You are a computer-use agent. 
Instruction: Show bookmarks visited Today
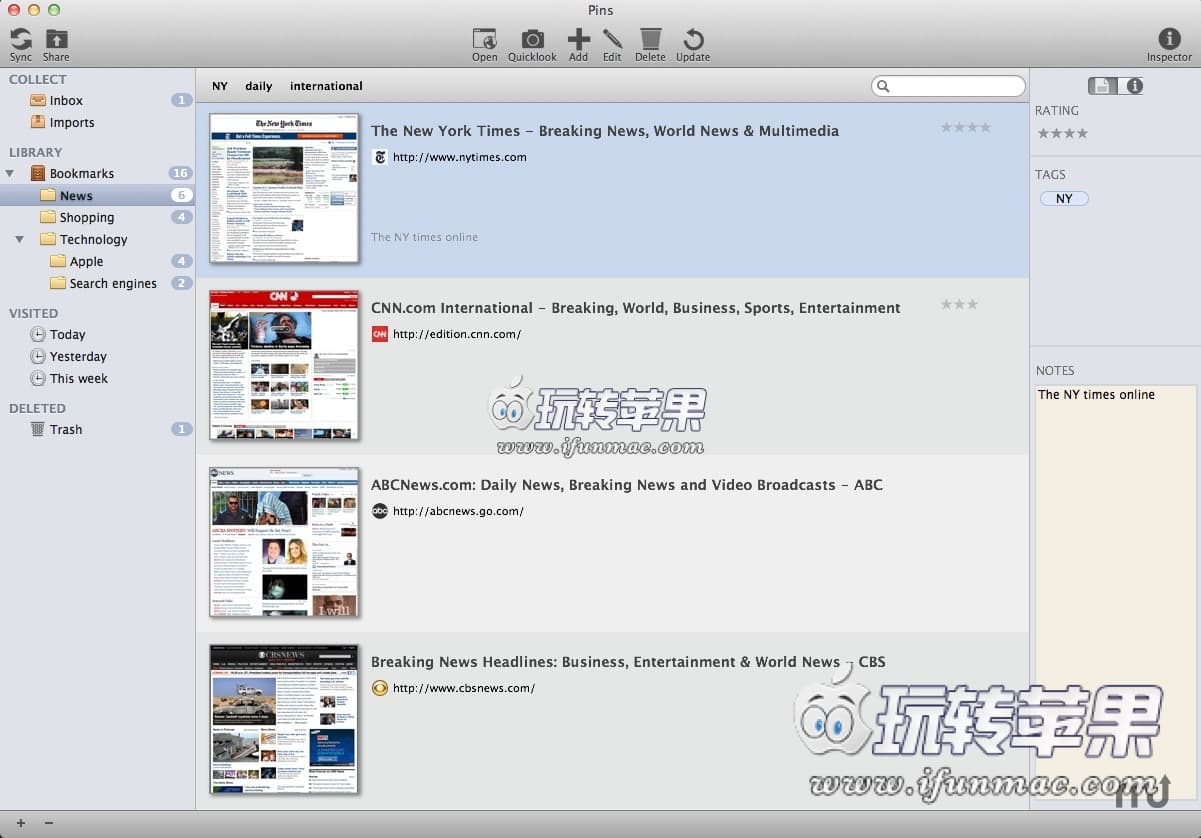tap(97, 334)
